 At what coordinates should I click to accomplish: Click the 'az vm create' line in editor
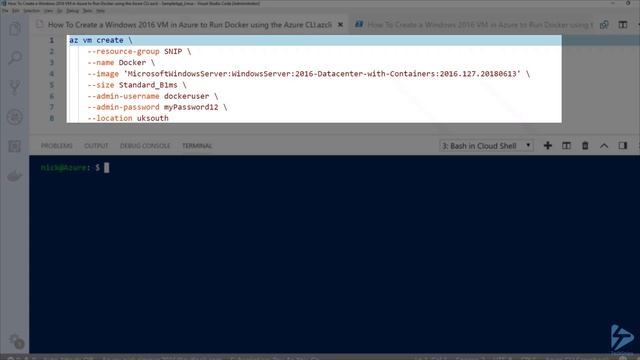(x=100, y=40)
